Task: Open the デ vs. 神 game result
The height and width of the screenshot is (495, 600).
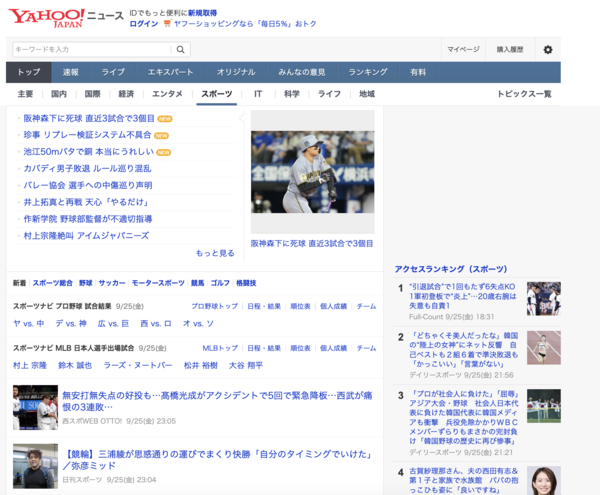Action: point(71,324)
